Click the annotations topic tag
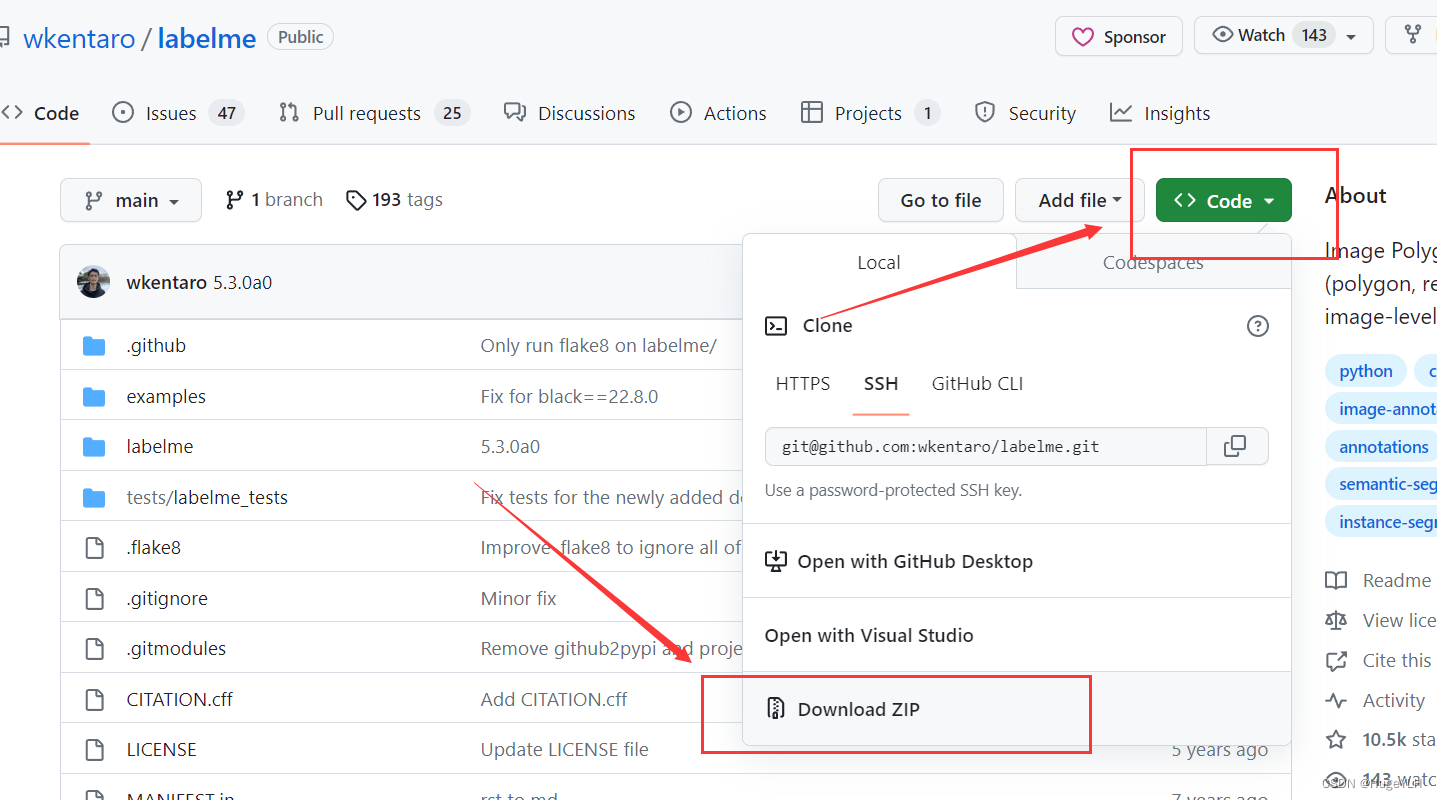This screenshot has width=1437, height=800. (1381, 447)
